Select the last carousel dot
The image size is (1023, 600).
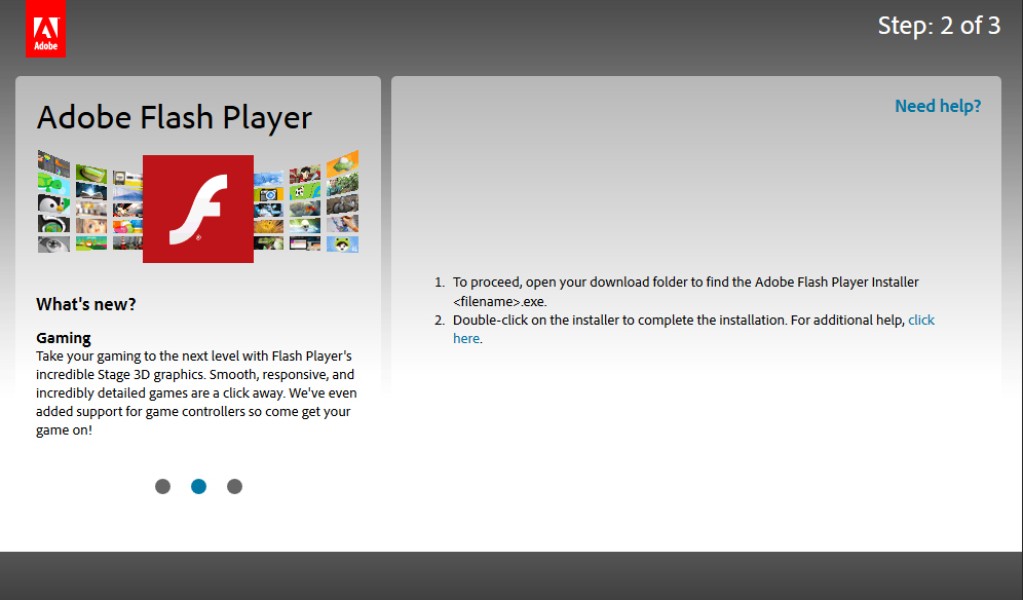coord(234,487)
